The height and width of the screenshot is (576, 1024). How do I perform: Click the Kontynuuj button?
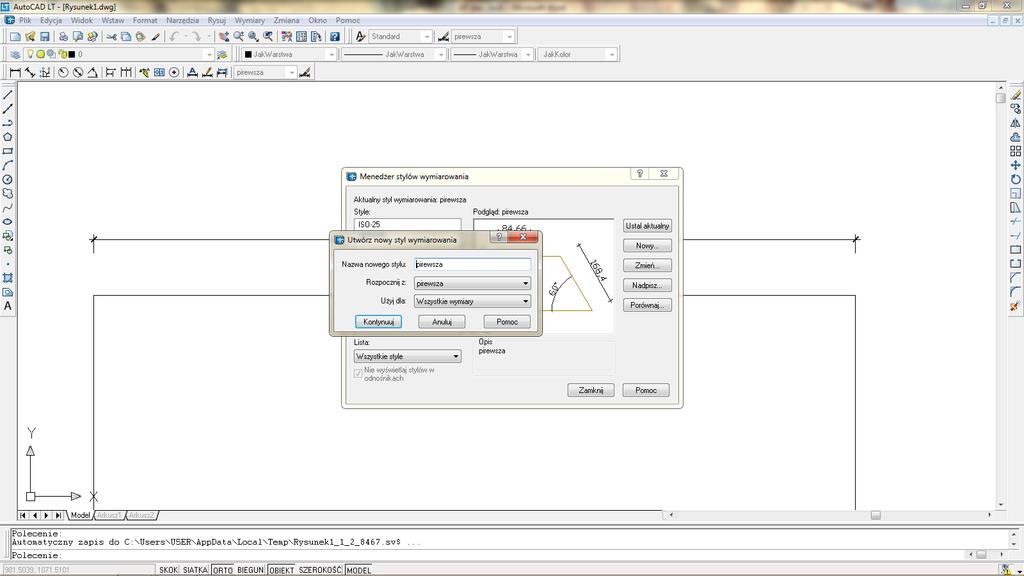pyautogui.click(x=378, y=322)
